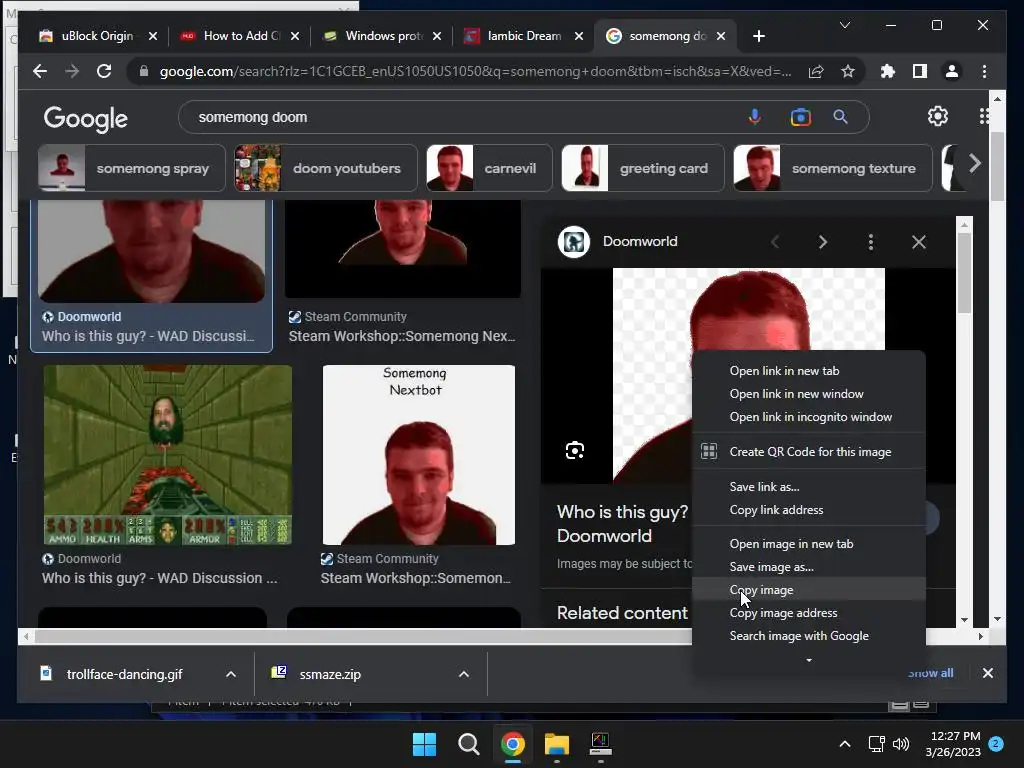The width and height of the screenshot is (1024, 768).
Task: Click the address bar URL
Action: coord(475,71)
